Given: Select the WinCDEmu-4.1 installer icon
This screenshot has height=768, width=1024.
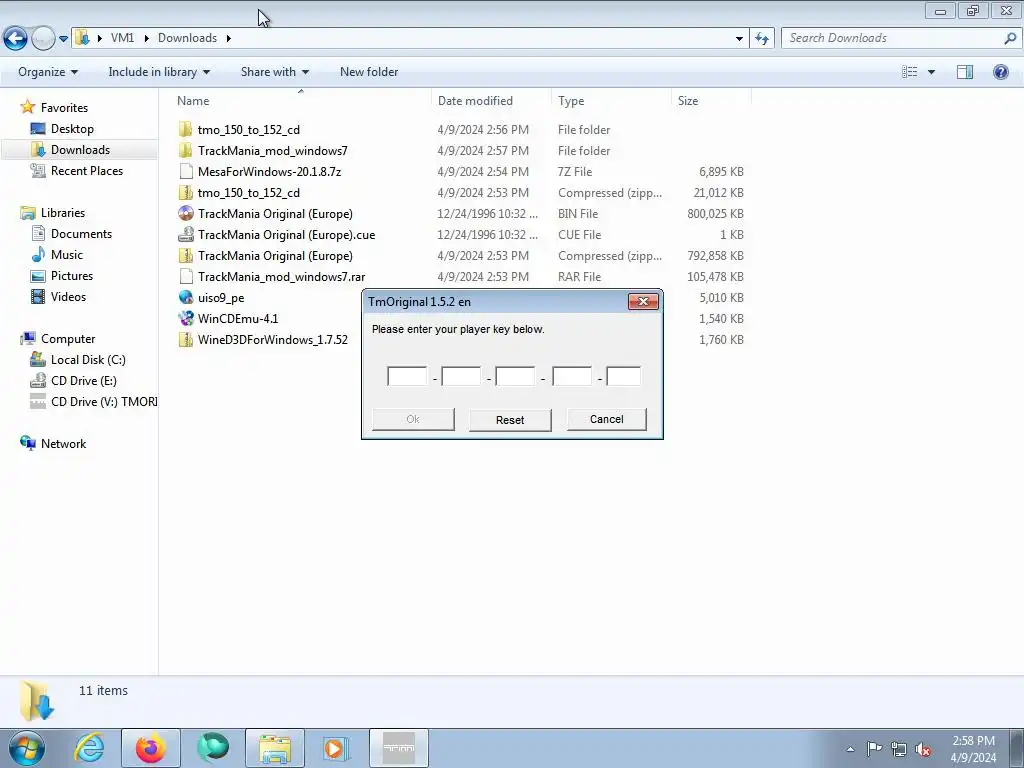Looking at the screenshot, I should click(x=185, y=318).
